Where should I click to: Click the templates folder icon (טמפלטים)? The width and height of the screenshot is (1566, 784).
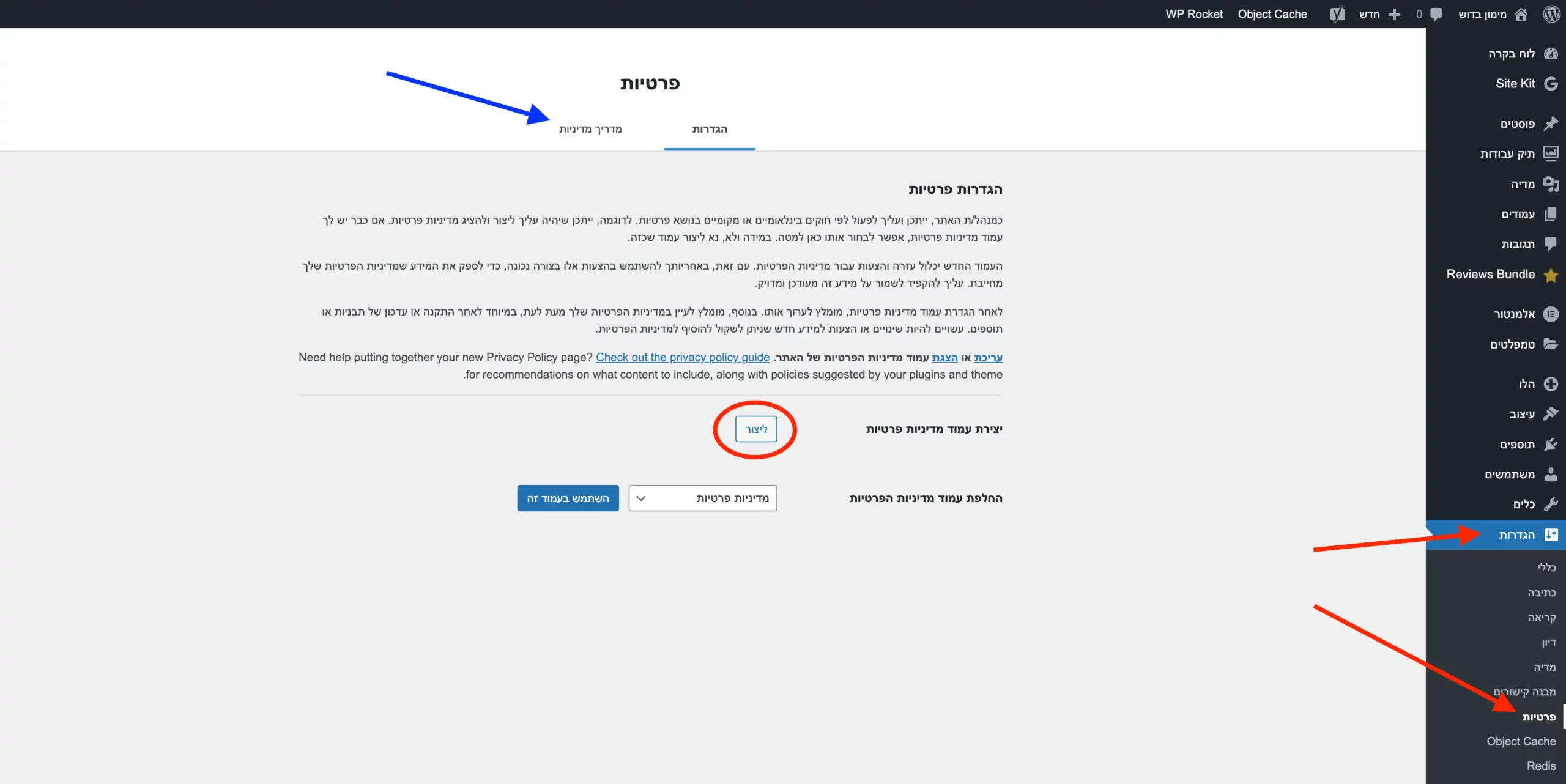[x=1551, y=344]
